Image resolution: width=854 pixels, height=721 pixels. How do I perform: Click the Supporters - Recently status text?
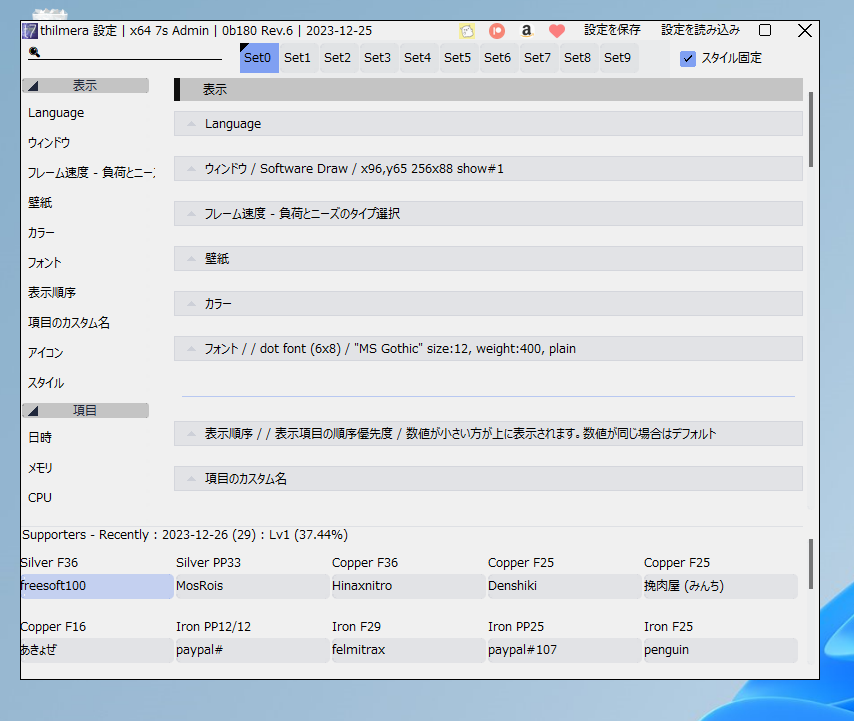point(185,535)
